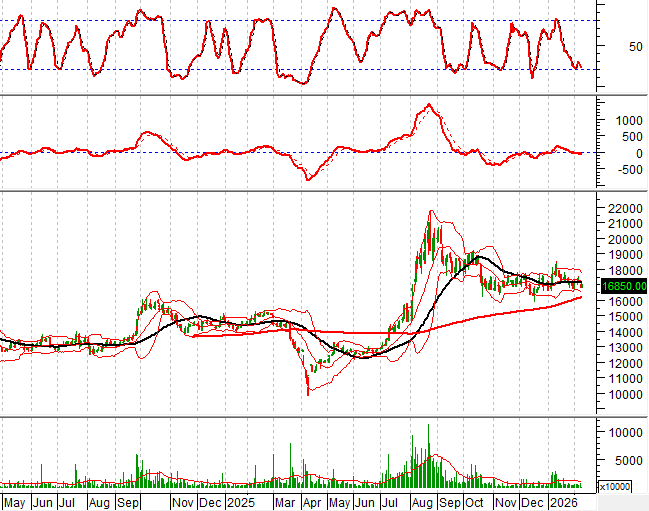Click the 19000 price axis label
The height and width of the screenshot is (511, 649).
(622, 255)
